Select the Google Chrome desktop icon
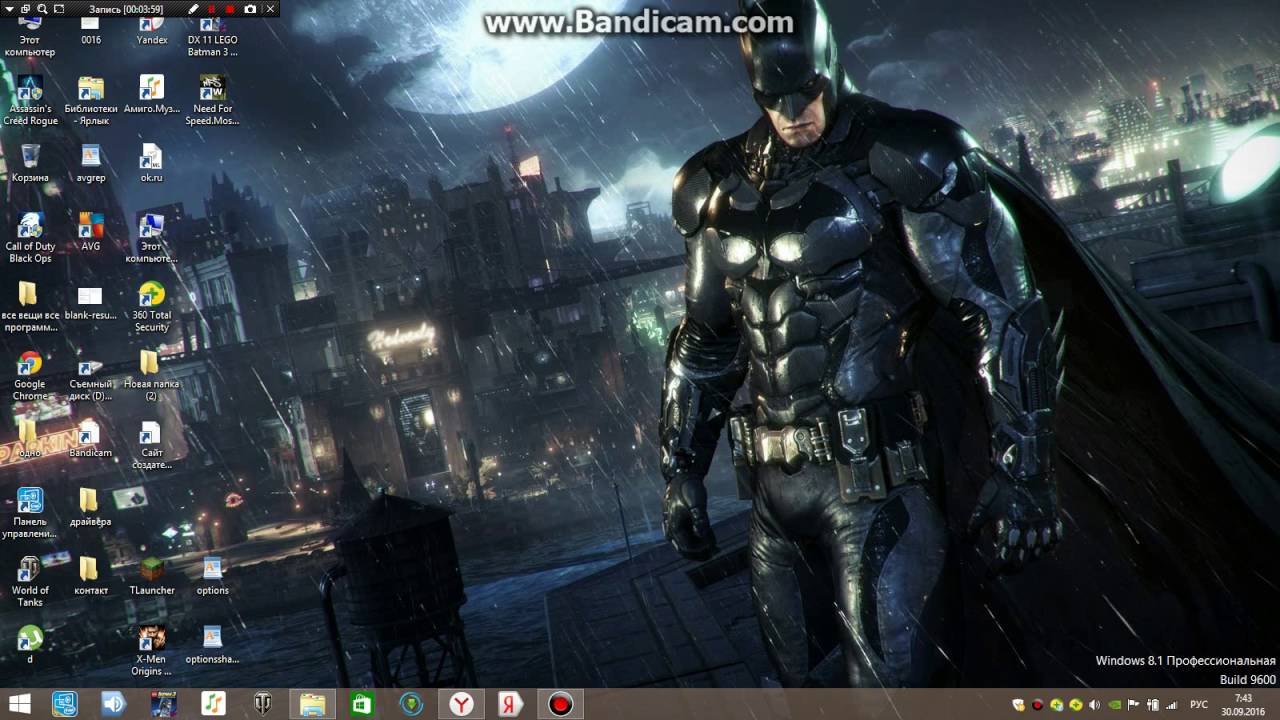 point(30,376)
